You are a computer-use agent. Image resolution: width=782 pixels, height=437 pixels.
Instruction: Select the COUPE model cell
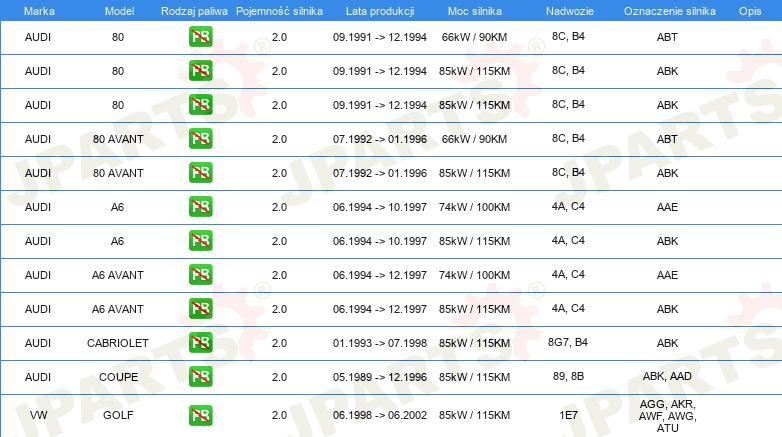coord(118,377)
